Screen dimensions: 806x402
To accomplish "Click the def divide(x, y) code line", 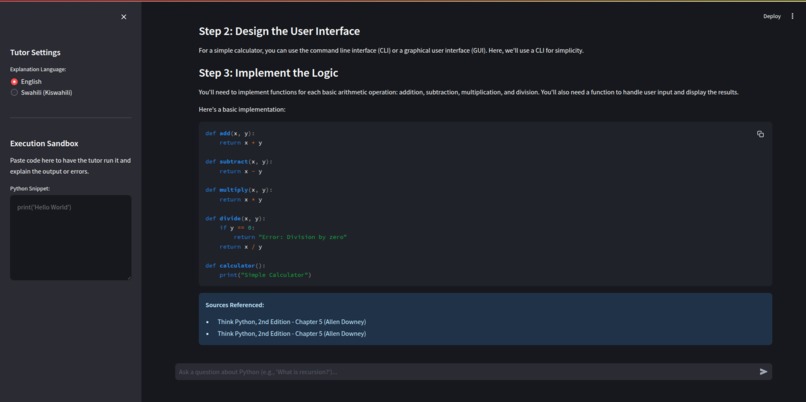I will tap(235, 218).
